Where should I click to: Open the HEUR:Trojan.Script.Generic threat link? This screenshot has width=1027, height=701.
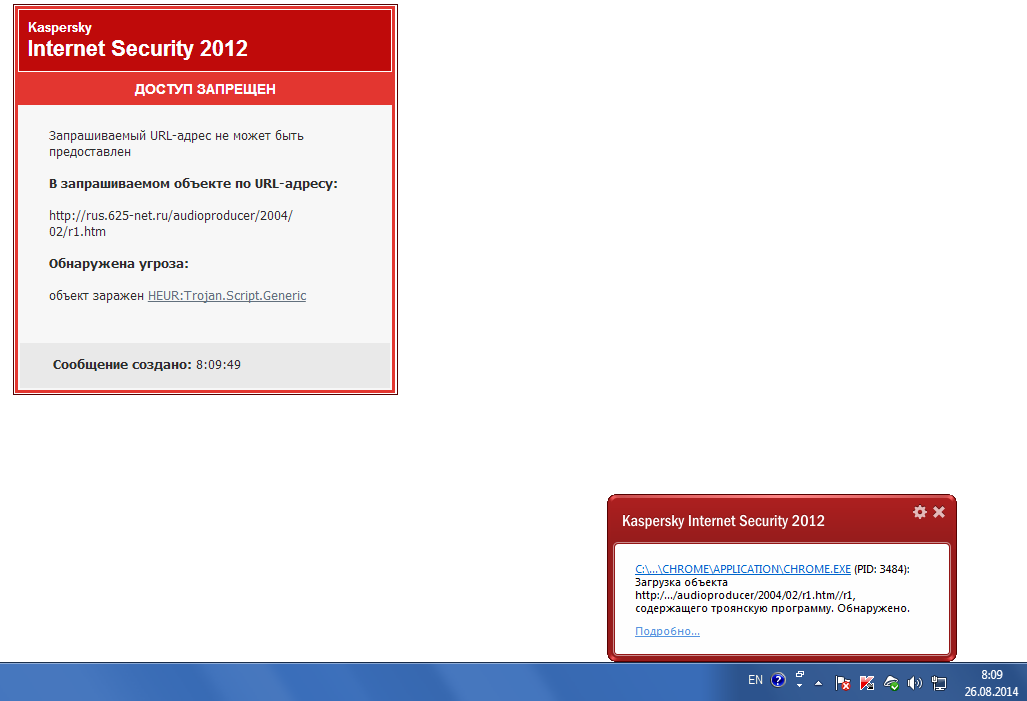click(227, 295)
